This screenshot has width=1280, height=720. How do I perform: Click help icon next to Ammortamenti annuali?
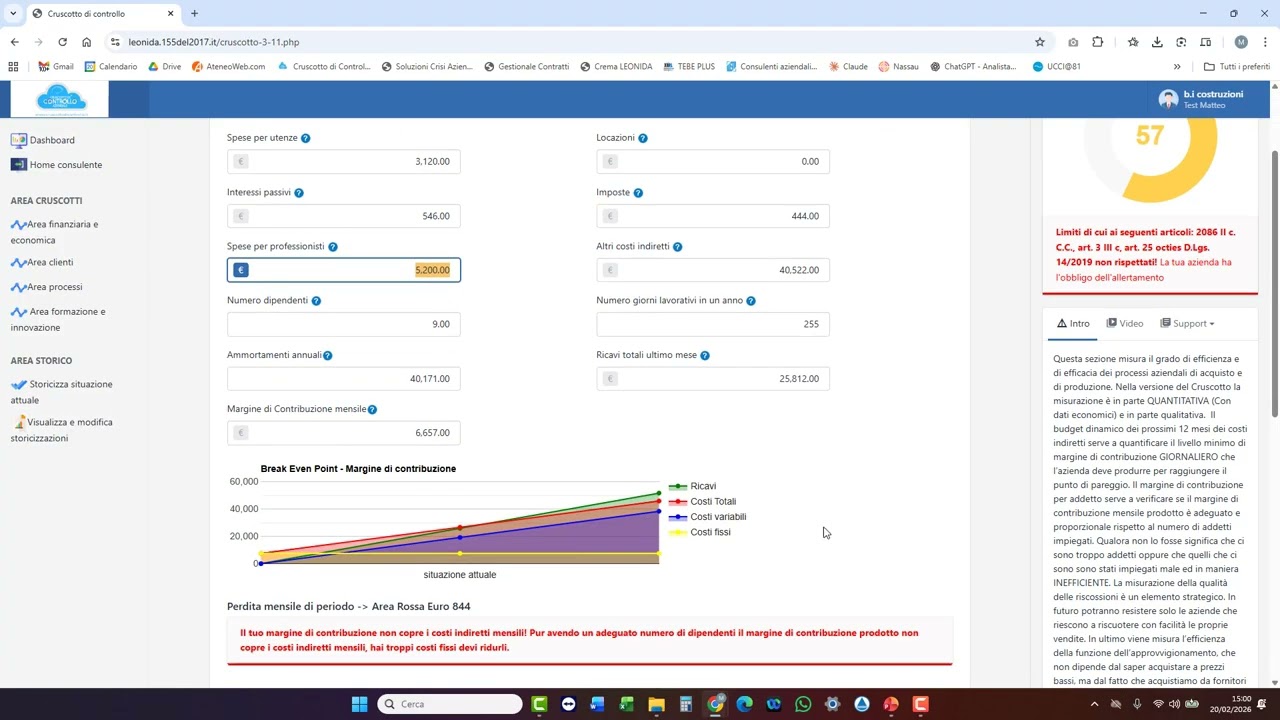click(328, 356)
